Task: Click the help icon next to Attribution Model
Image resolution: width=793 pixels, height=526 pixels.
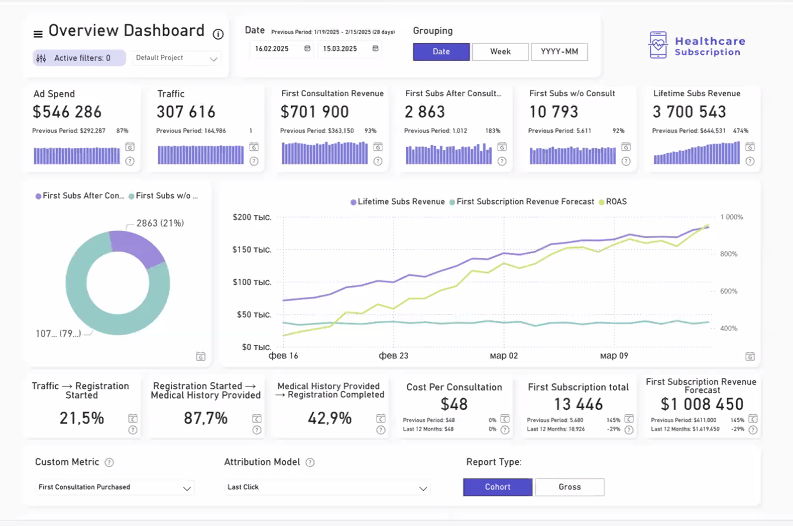Action: point(310,463)
